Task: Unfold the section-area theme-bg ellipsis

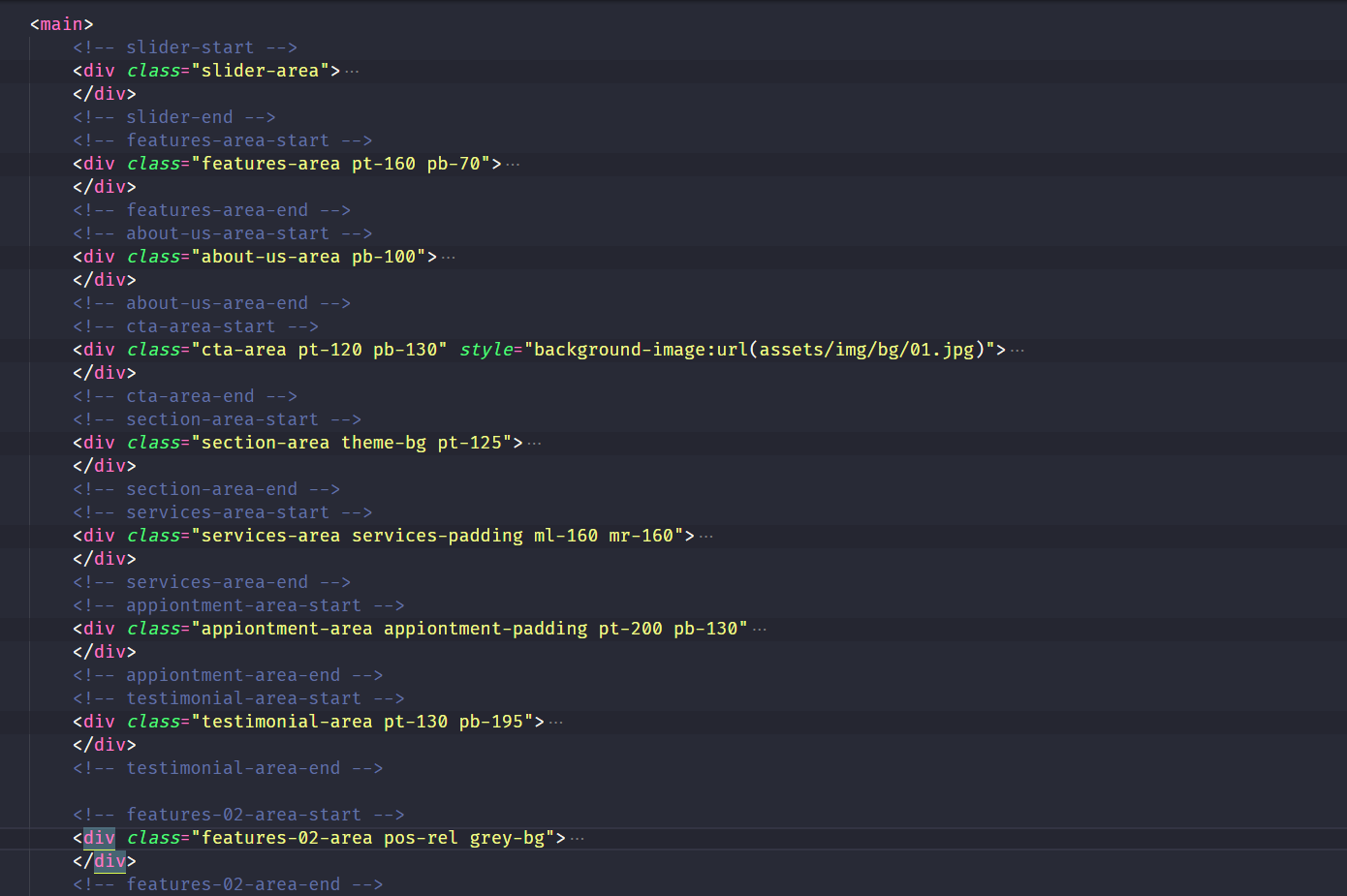Action: 534,444
